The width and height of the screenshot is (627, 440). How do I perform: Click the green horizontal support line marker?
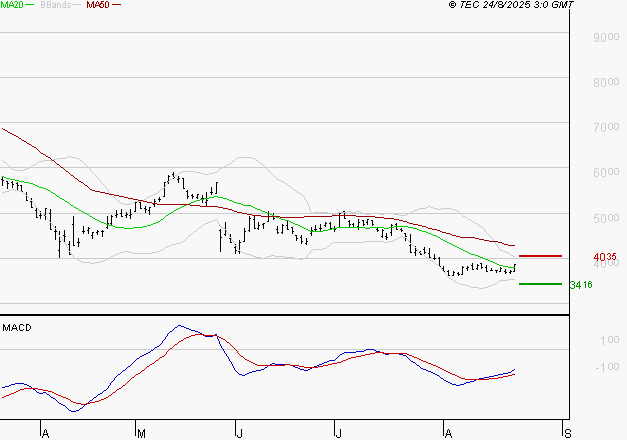[x=540, y=284]
